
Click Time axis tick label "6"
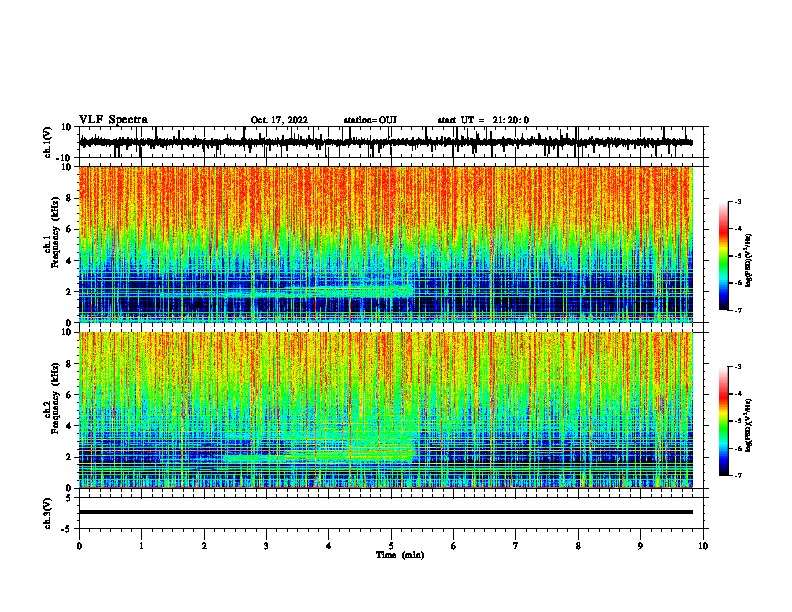pyautogui.click(x=454, y=546)
